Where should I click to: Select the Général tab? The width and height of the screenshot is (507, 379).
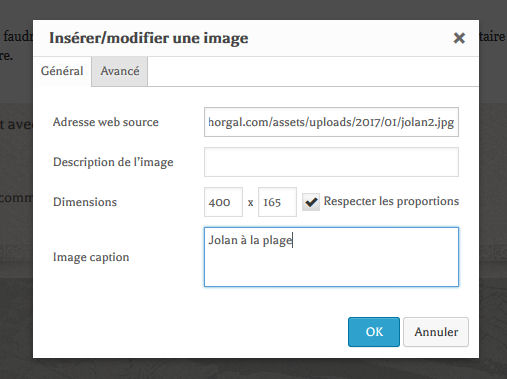62,71
